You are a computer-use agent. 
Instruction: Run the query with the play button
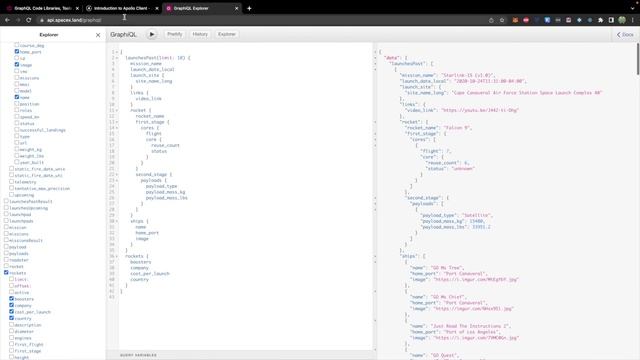[x=151, y=34]
